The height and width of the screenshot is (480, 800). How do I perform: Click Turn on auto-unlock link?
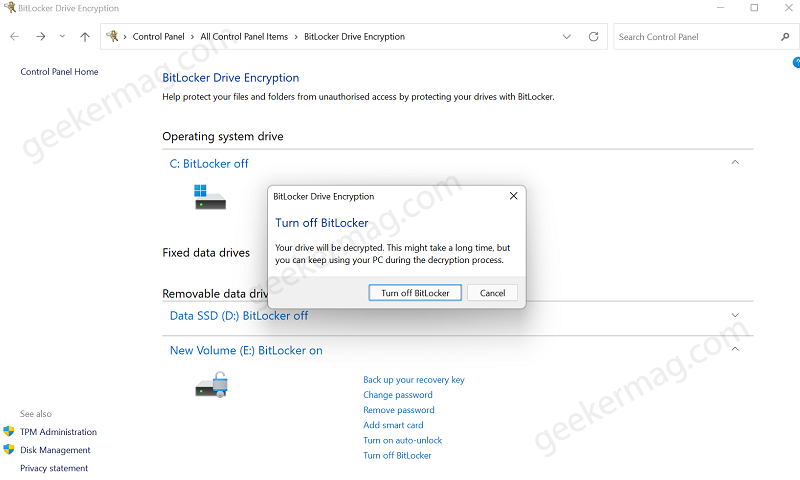pos(403,440)
